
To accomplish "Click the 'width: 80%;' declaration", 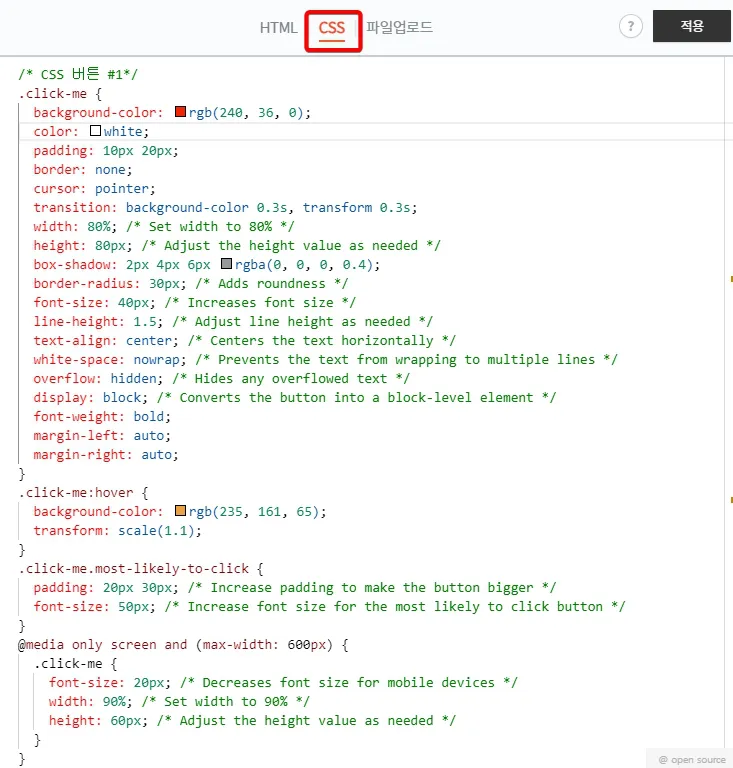I will pos(75,226).
